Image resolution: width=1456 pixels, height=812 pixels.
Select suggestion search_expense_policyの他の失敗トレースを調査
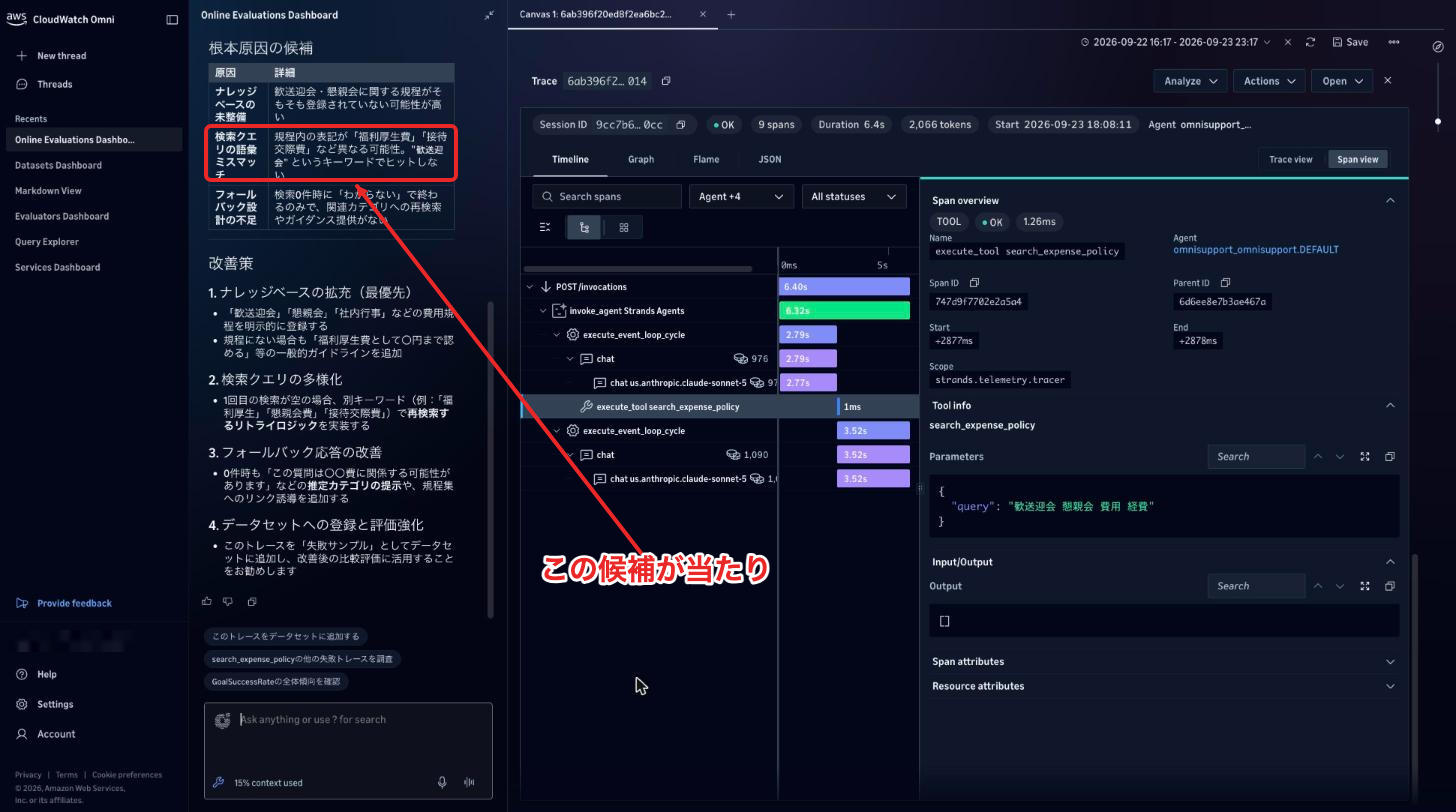302,659
